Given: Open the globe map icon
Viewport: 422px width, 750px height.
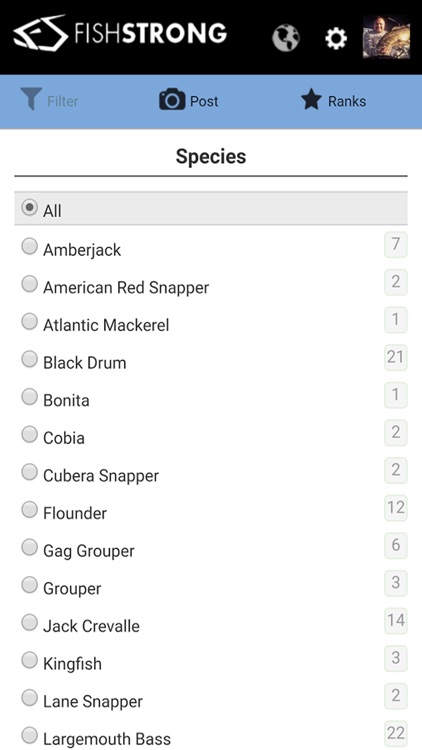Looking at the screenshot, I should click(286, 37).
